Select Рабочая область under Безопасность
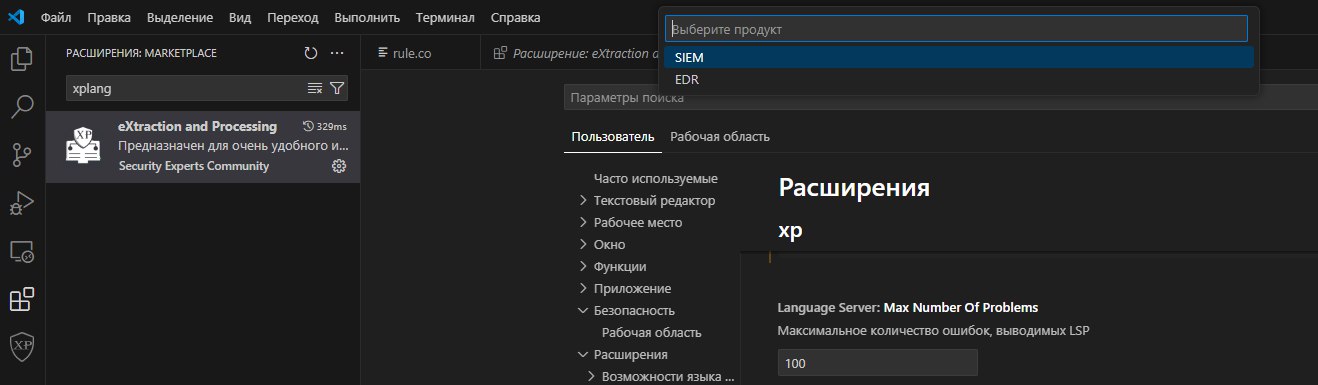 tap(651, 332)
